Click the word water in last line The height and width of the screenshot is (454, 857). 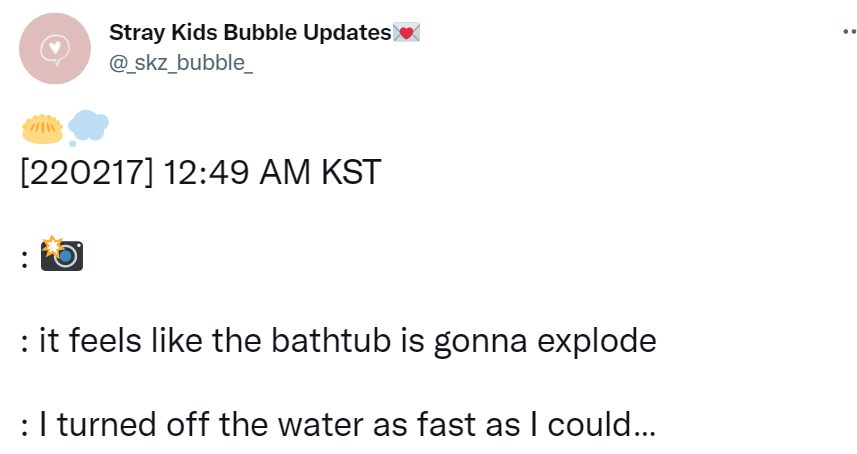point(321,424)
